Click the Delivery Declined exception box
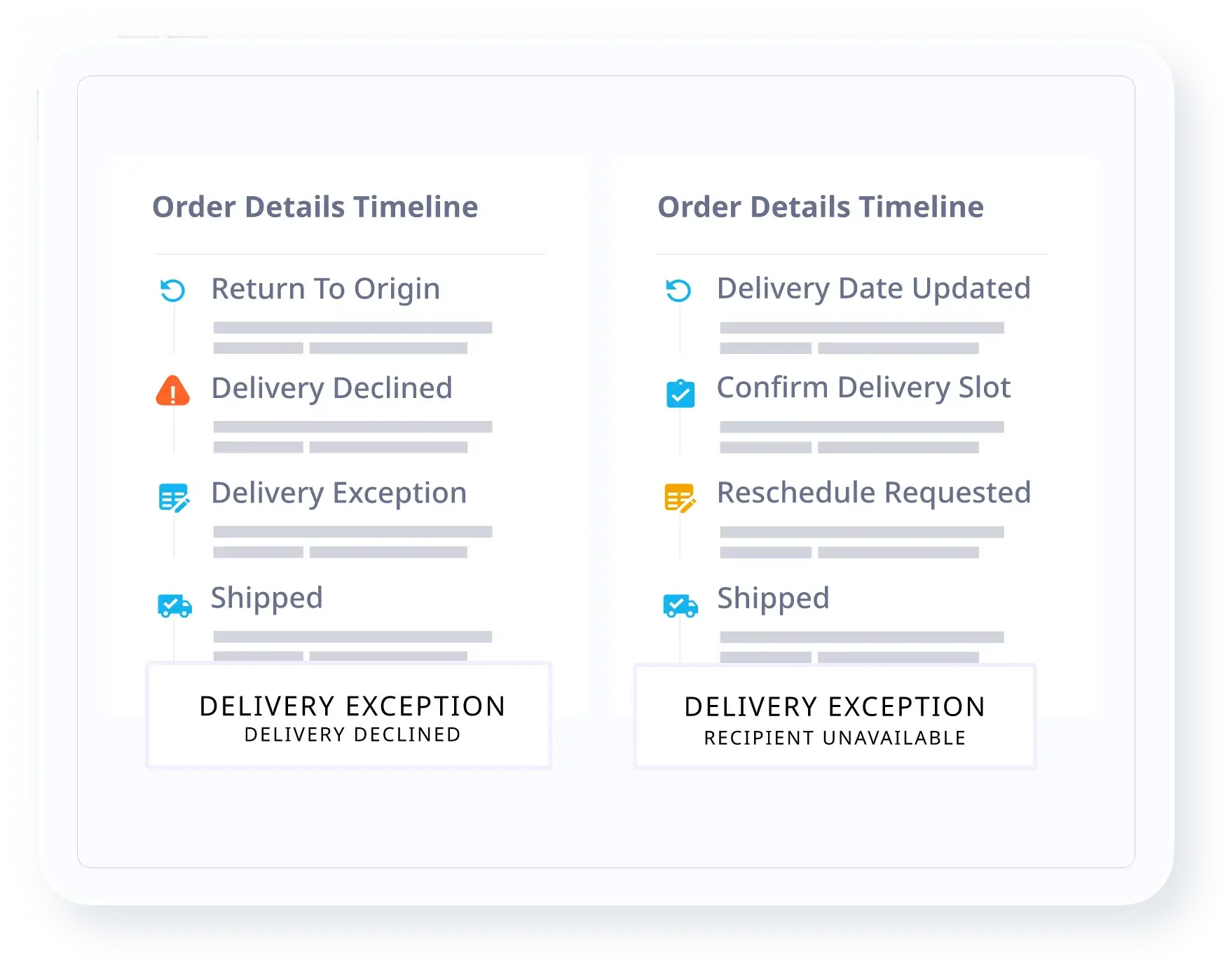This screenshot has height=967, width=1232. 349,715
